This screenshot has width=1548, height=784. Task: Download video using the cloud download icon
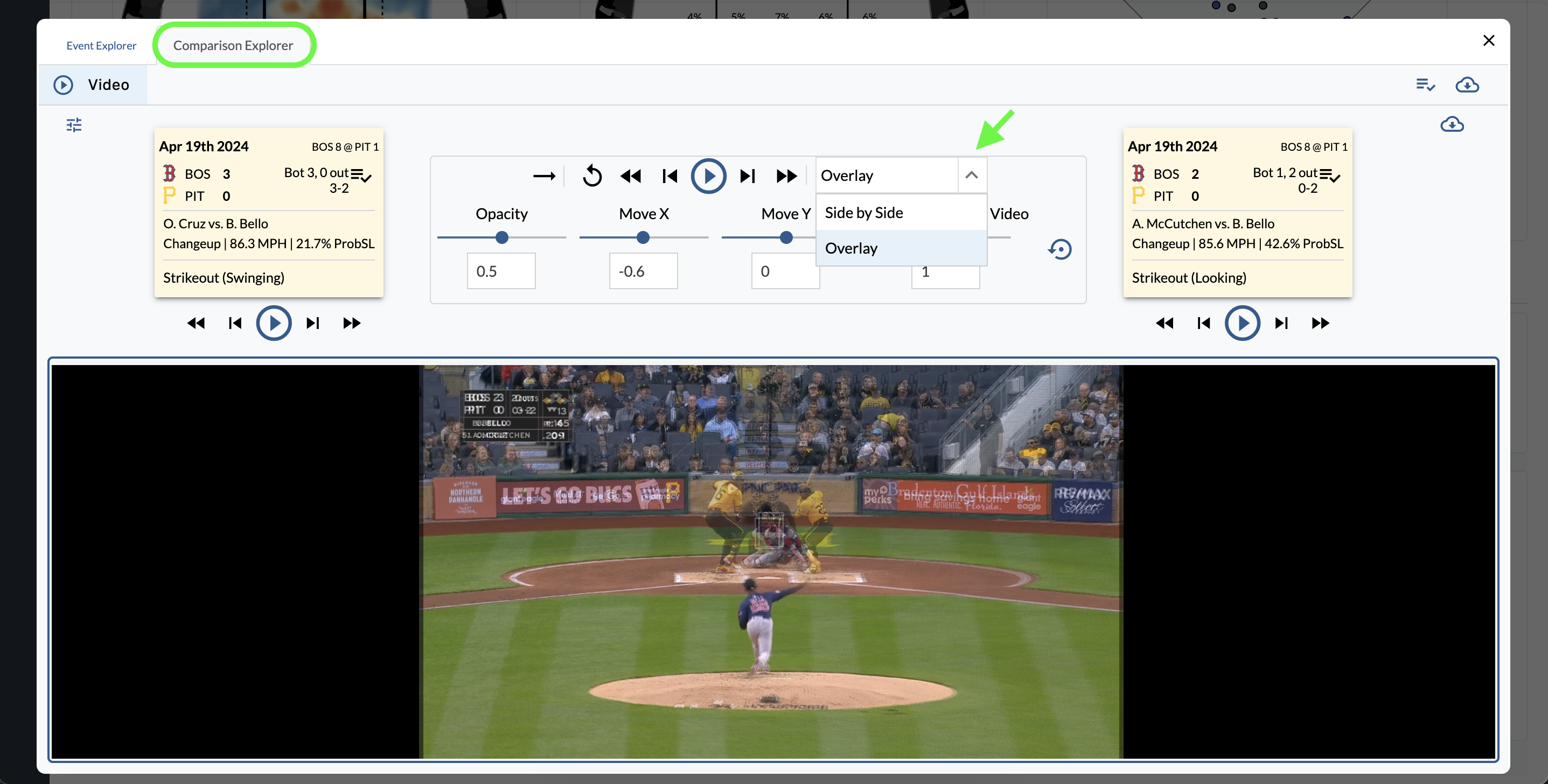click(x=1467, y=85)
